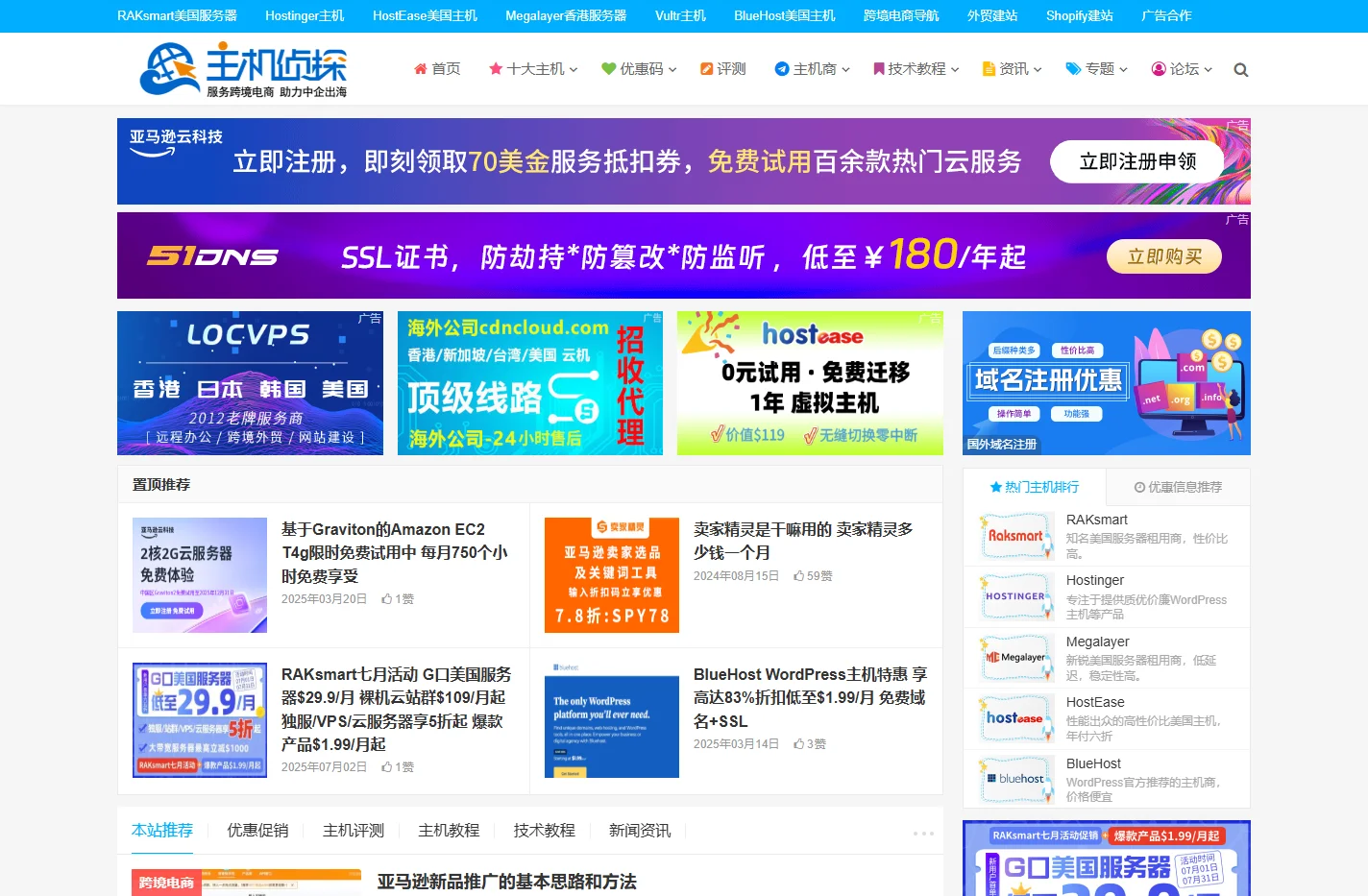
Task: Open RAKsmart美国服务器 top bar link
Action: 177,15
